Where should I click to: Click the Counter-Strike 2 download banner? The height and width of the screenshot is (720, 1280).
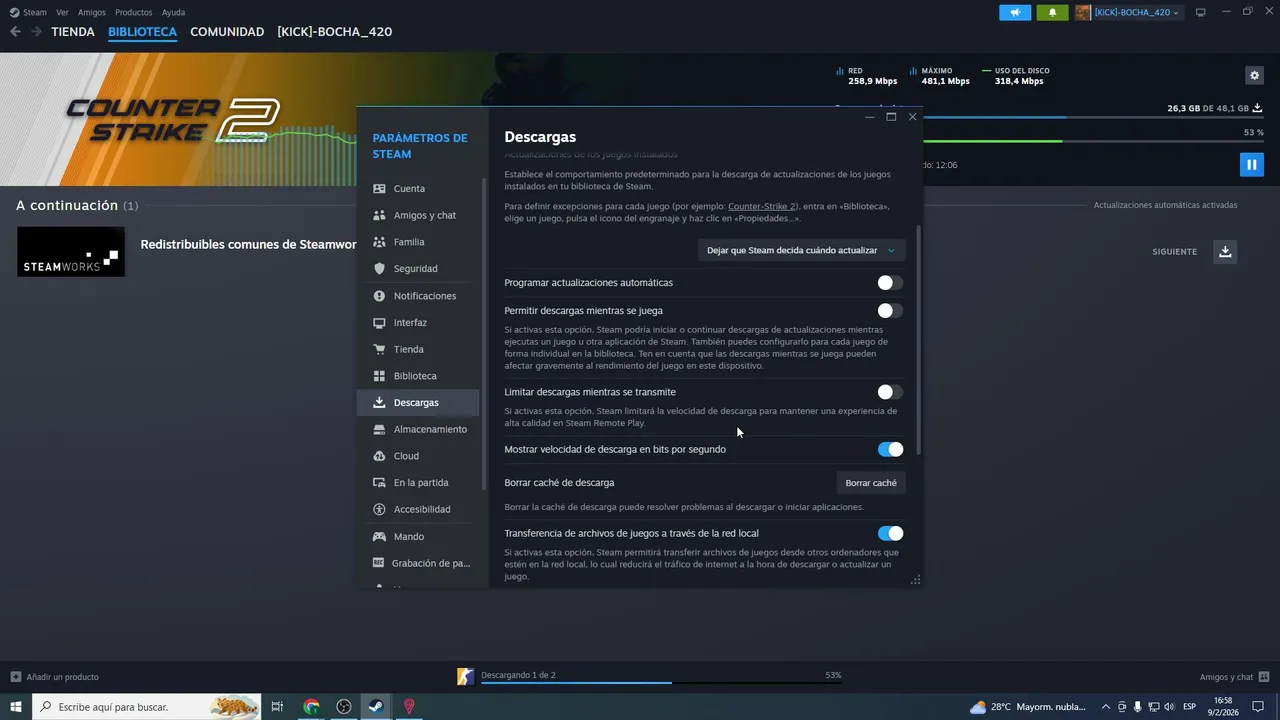click(178, 119)
